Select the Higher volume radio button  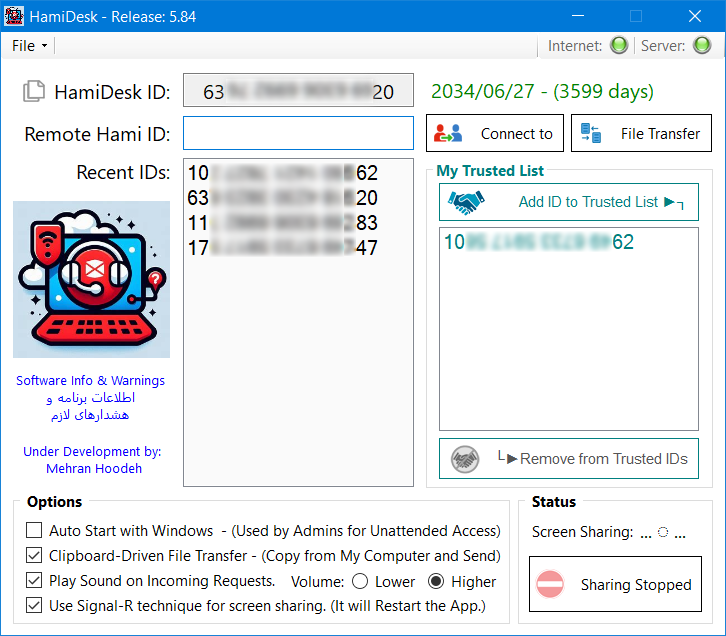pyautogui.click(x=436, y=581)
